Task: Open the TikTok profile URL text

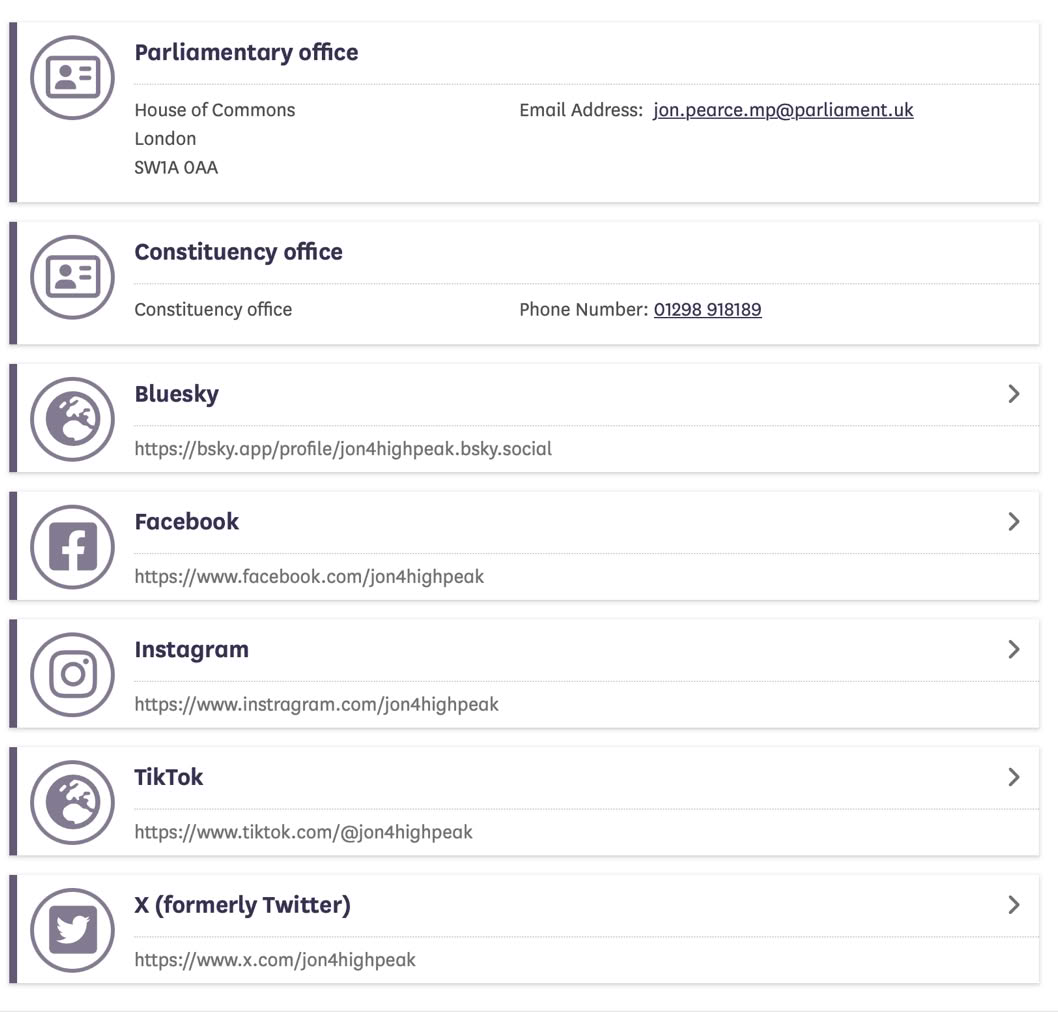Action: point(303,832)
